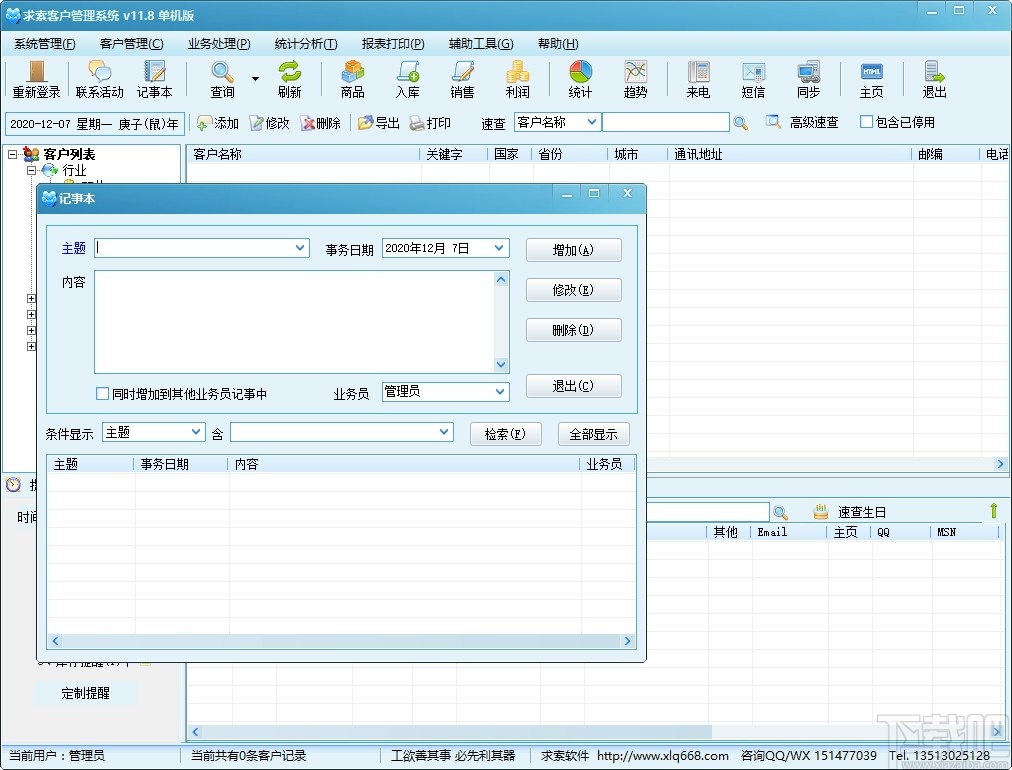The image size is (1012, 770).
Task: Click the 退出 exit toolbar icon
Action: 934,79
